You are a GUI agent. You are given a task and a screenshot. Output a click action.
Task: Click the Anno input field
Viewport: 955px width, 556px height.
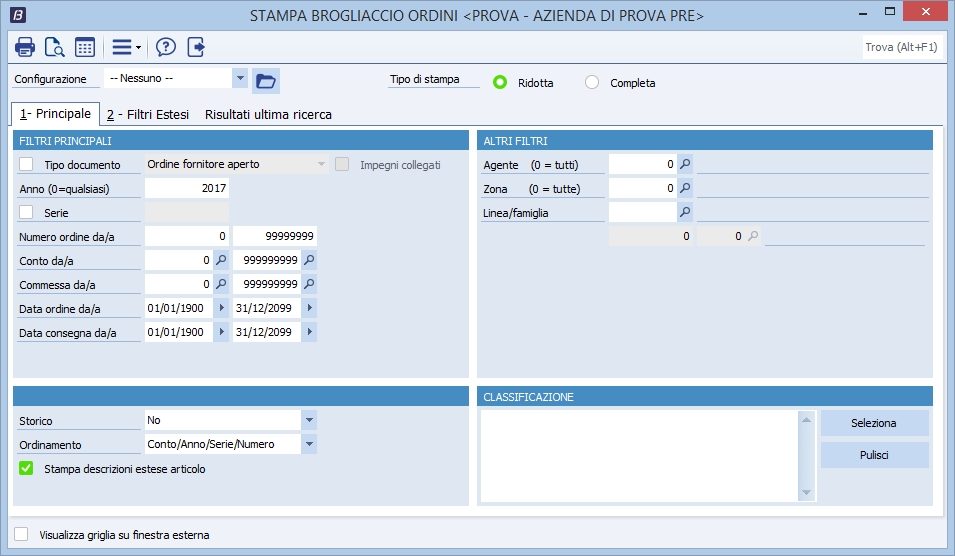click(187, 188)
